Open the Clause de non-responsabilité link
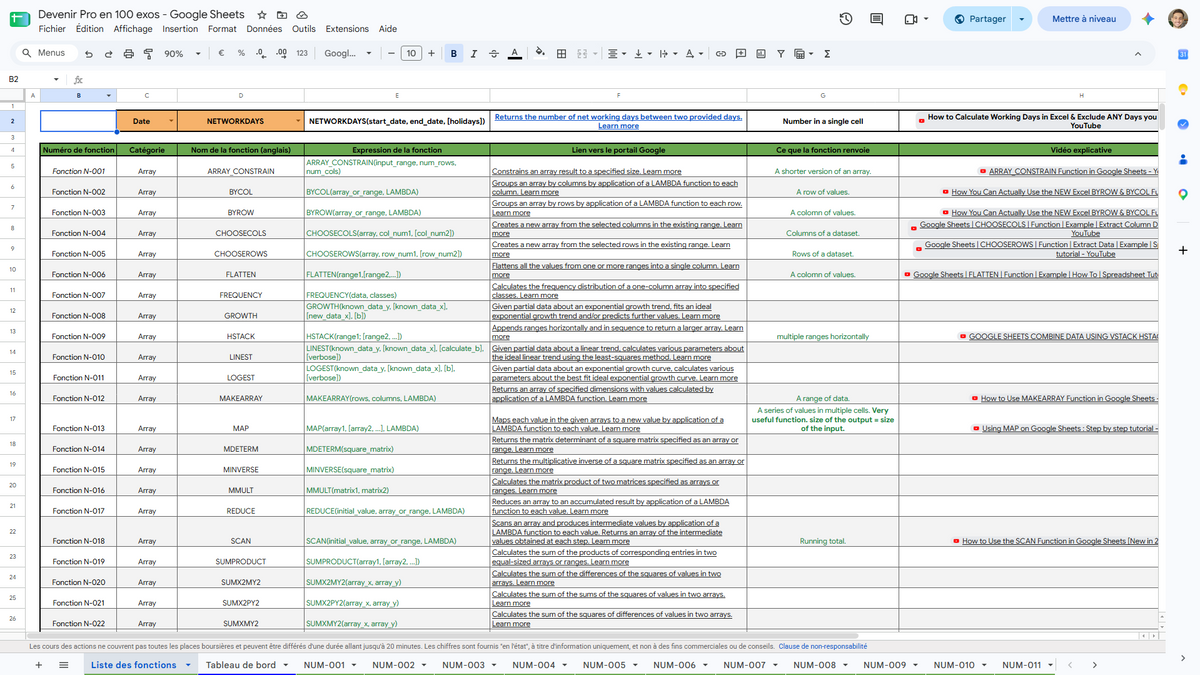Image resolution: width=1200 pixels, height=675 pixels. (822, 646)
